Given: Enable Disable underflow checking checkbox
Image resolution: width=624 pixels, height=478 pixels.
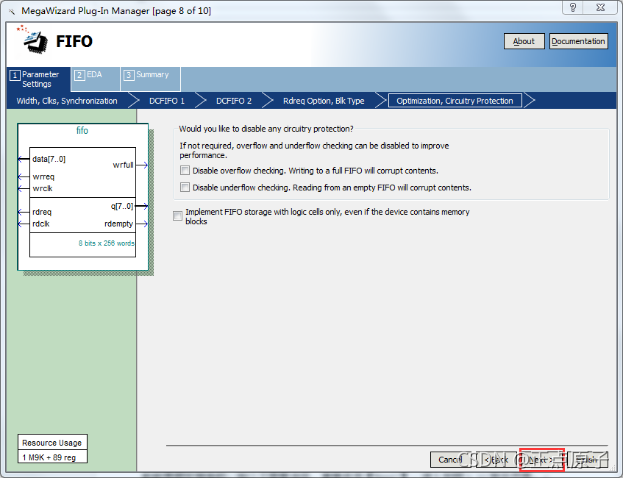Looking at the screenshot, I should coord(185,187).
